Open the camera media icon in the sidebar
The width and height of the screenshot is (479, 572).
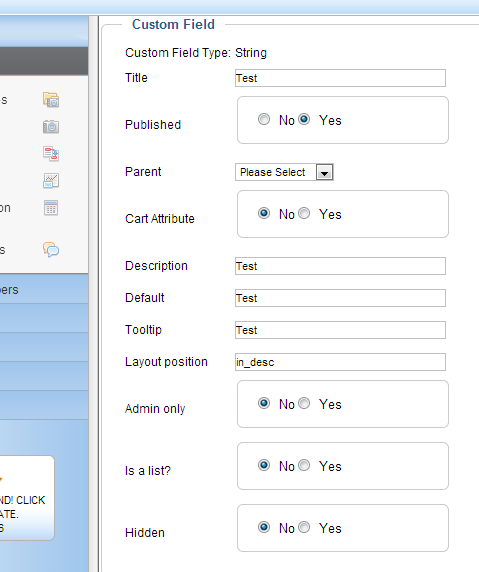click(x=51, y=127)
